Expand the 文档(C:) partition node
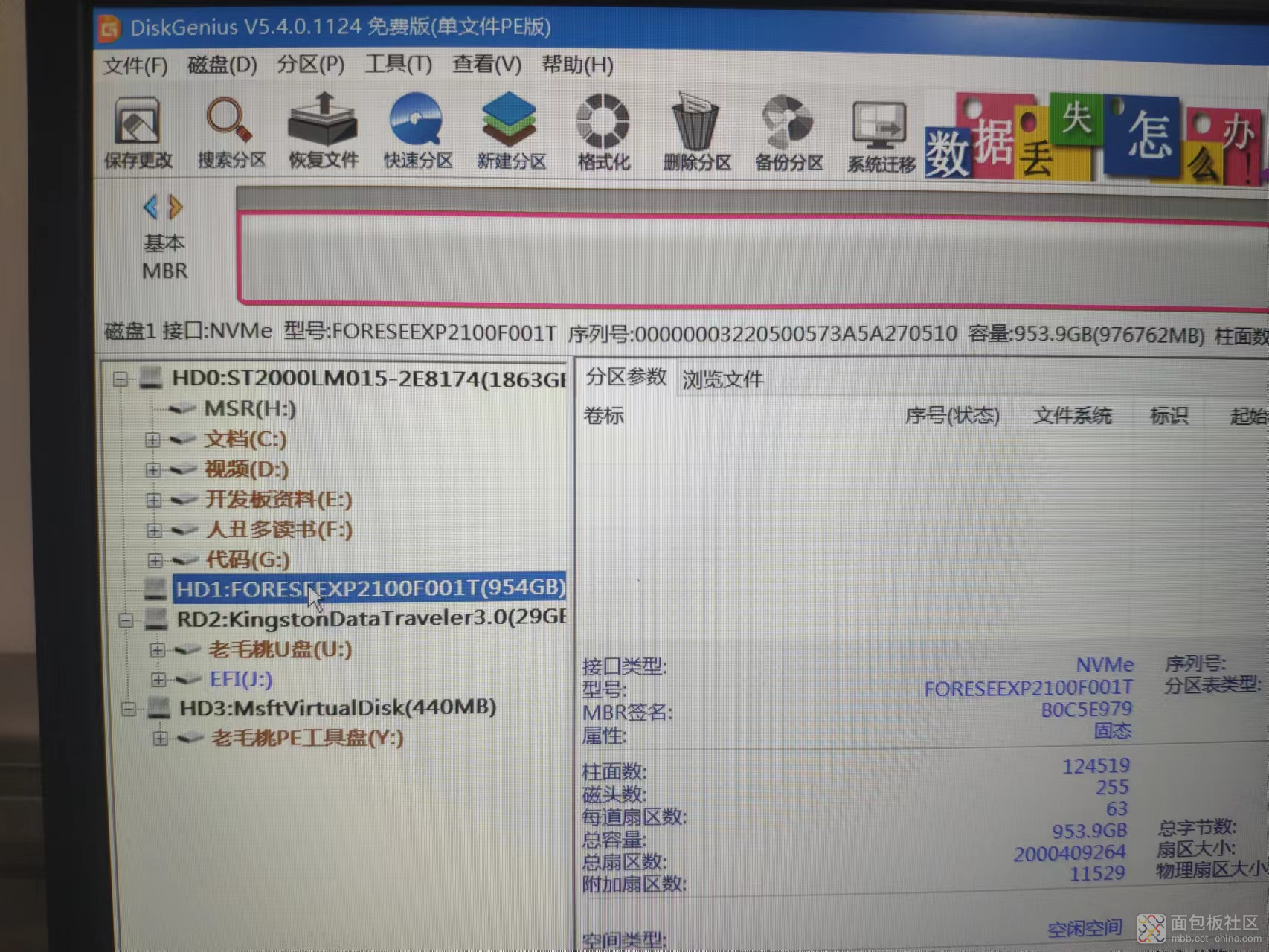The height and width of the screenshot is (952, 1269). [152, 440]
